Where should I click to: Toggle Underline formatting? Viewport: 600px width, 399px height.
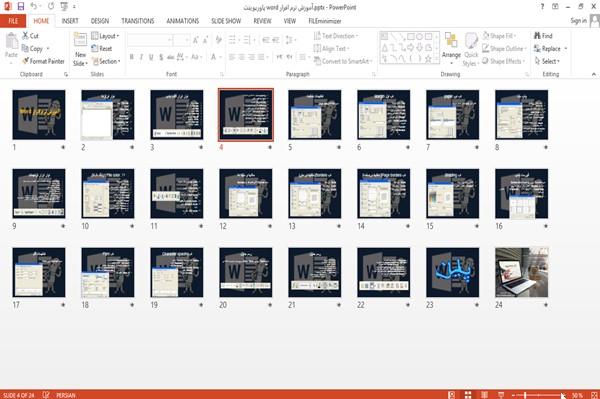151,57
